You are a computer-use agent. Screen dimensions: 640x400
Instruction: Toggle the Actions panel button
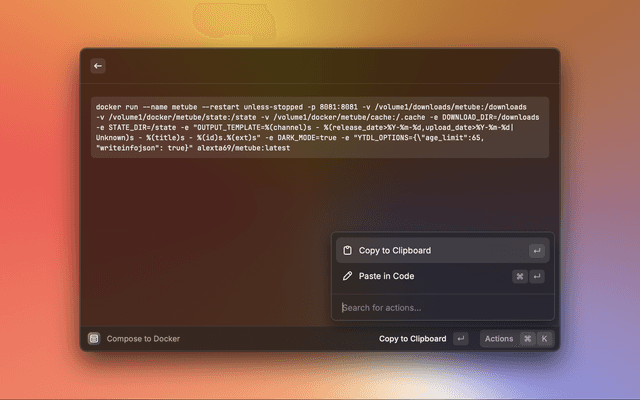[x=499, y=339]
